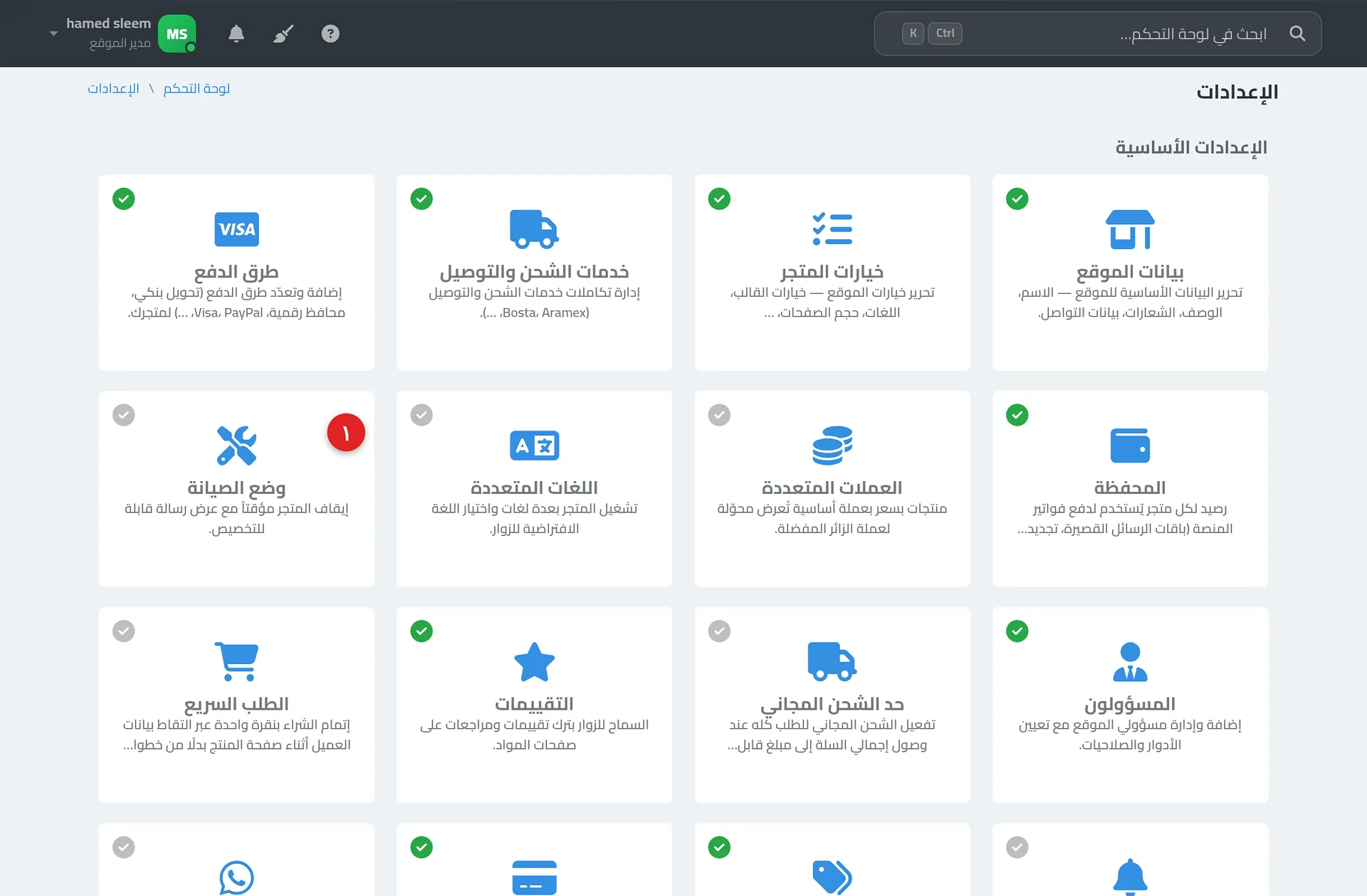Screen dimensions: 1367x896
Task: Open the help question mark icon
Action: click(x=330, y=33)
